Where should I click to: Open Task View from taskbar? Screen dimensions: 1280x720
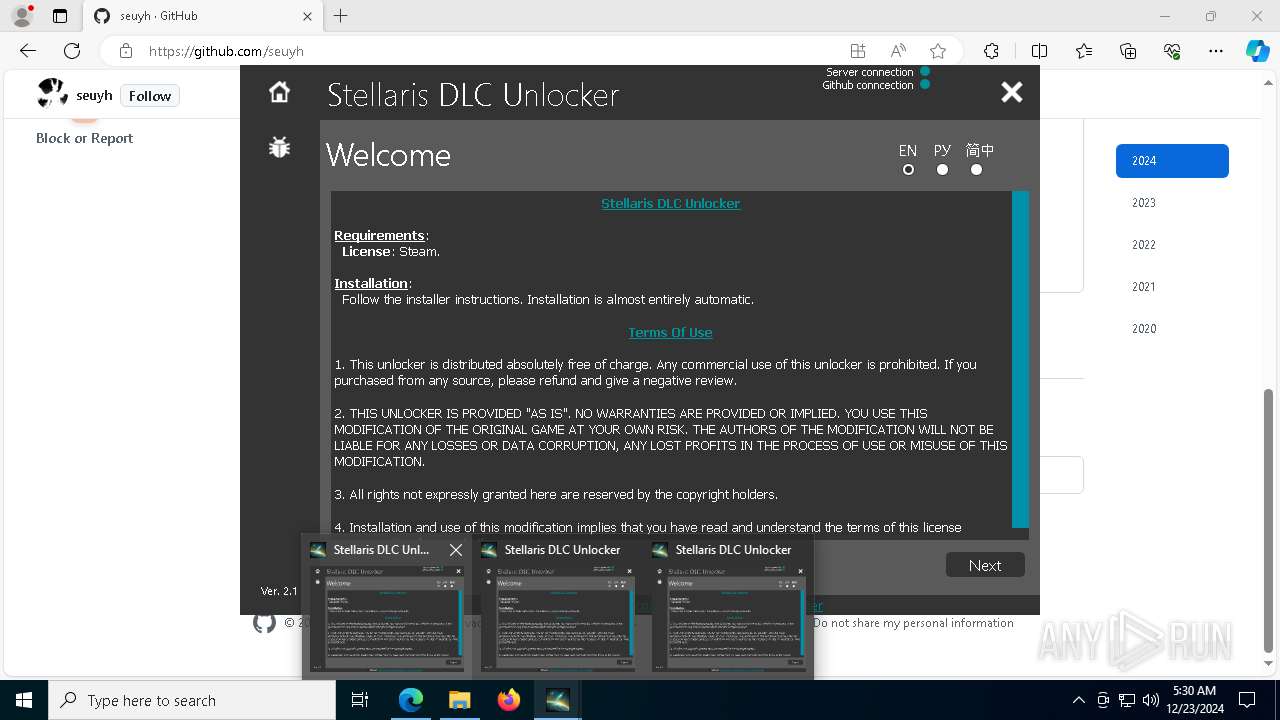(360, 700)
